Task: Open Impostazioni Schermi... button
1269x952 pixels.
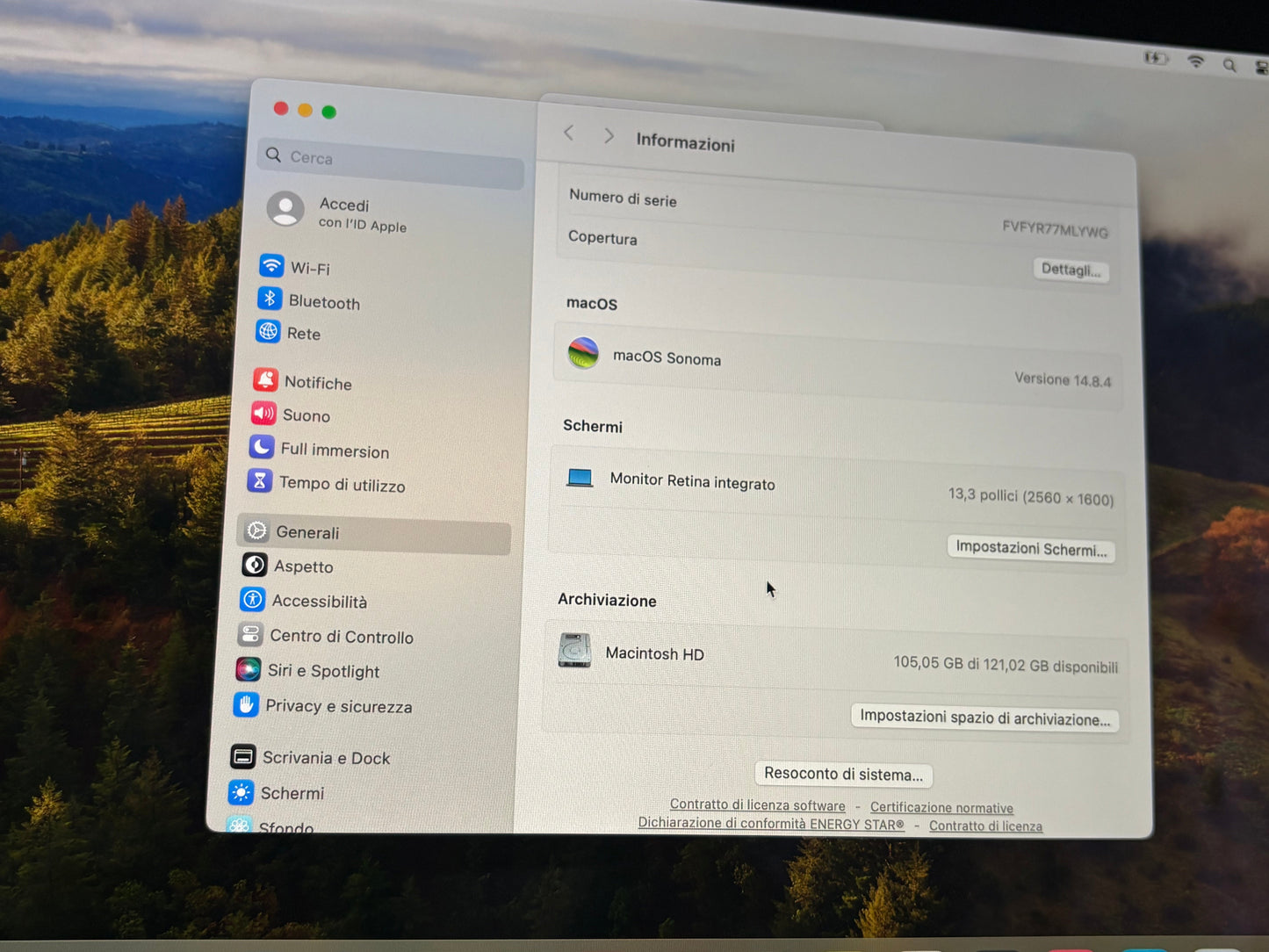Action: (x=1031, y=549)
